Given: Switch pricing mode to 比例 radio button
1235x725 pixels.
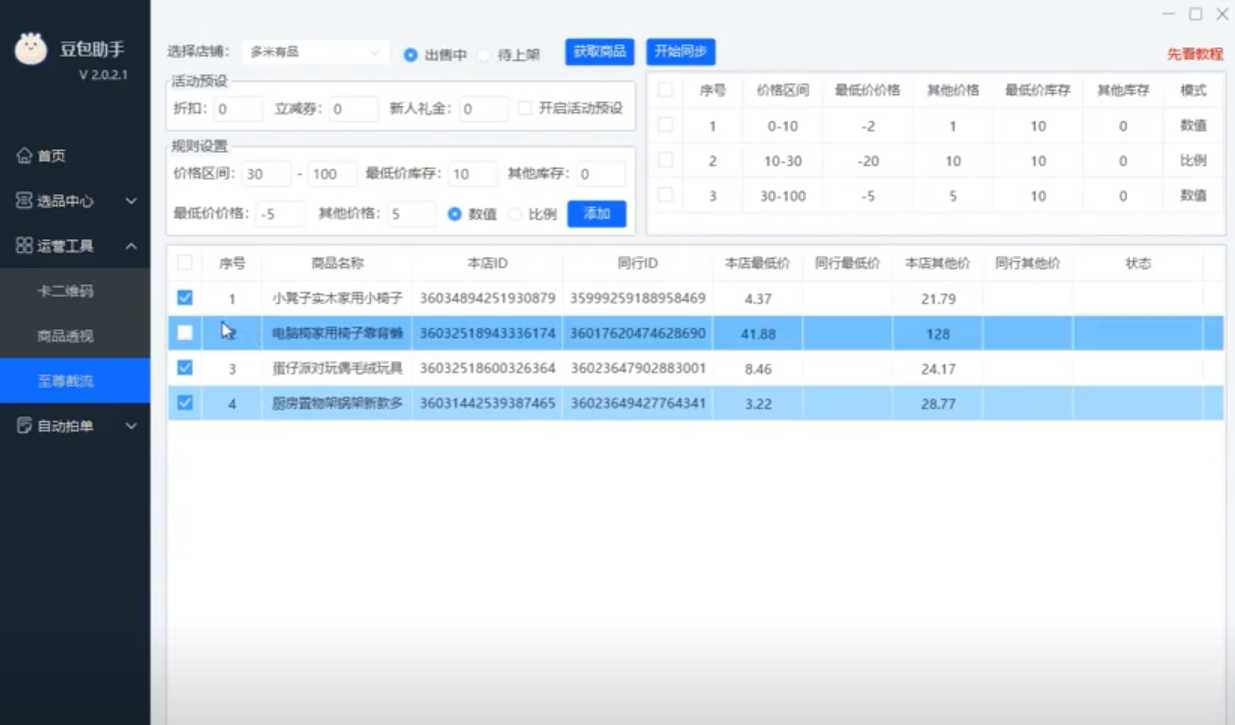Looking at the screenshot, I should 518,214.
